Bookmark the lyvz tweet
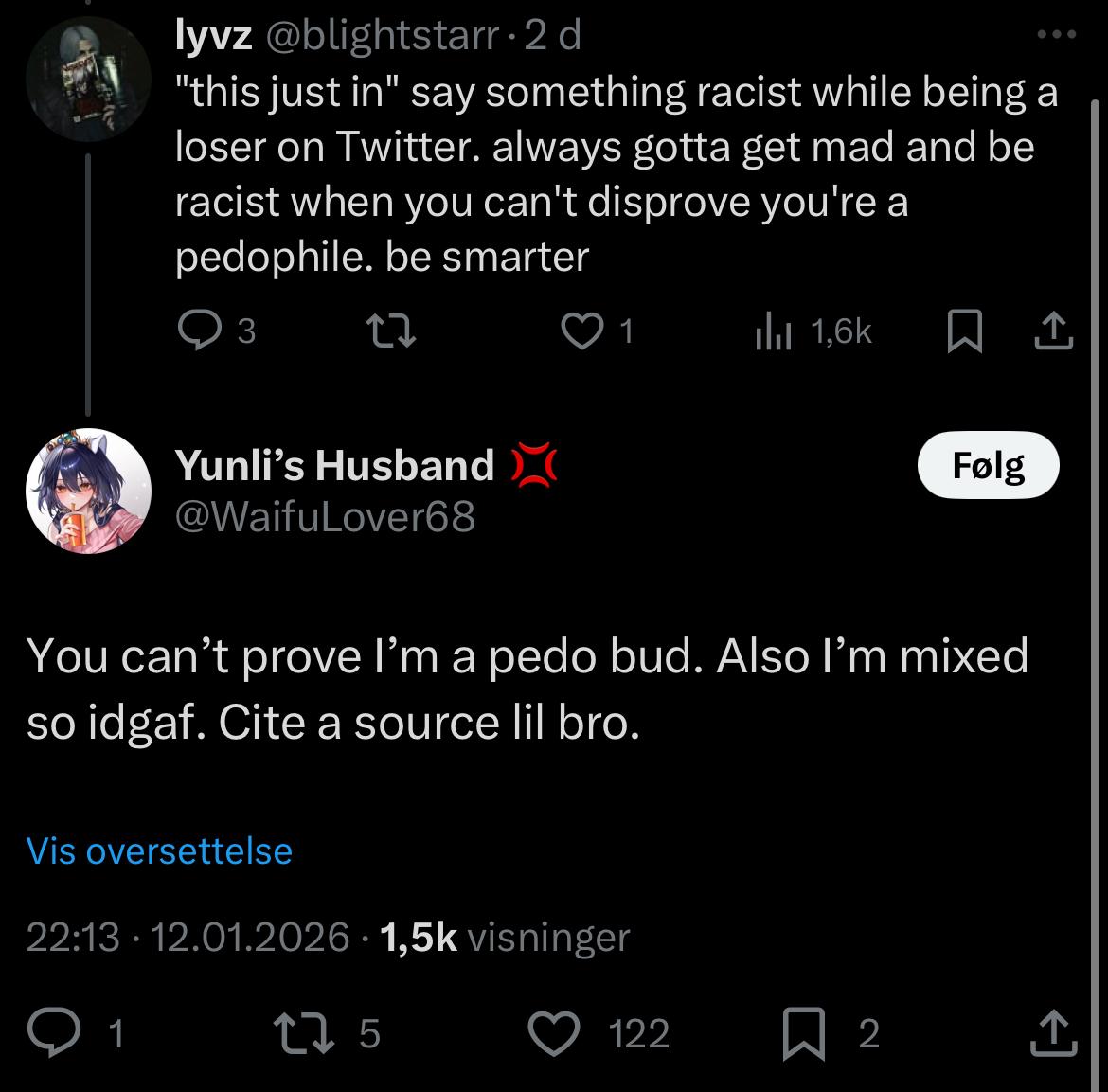The width and height of the screenshot is (1108, 1092). 963,331
